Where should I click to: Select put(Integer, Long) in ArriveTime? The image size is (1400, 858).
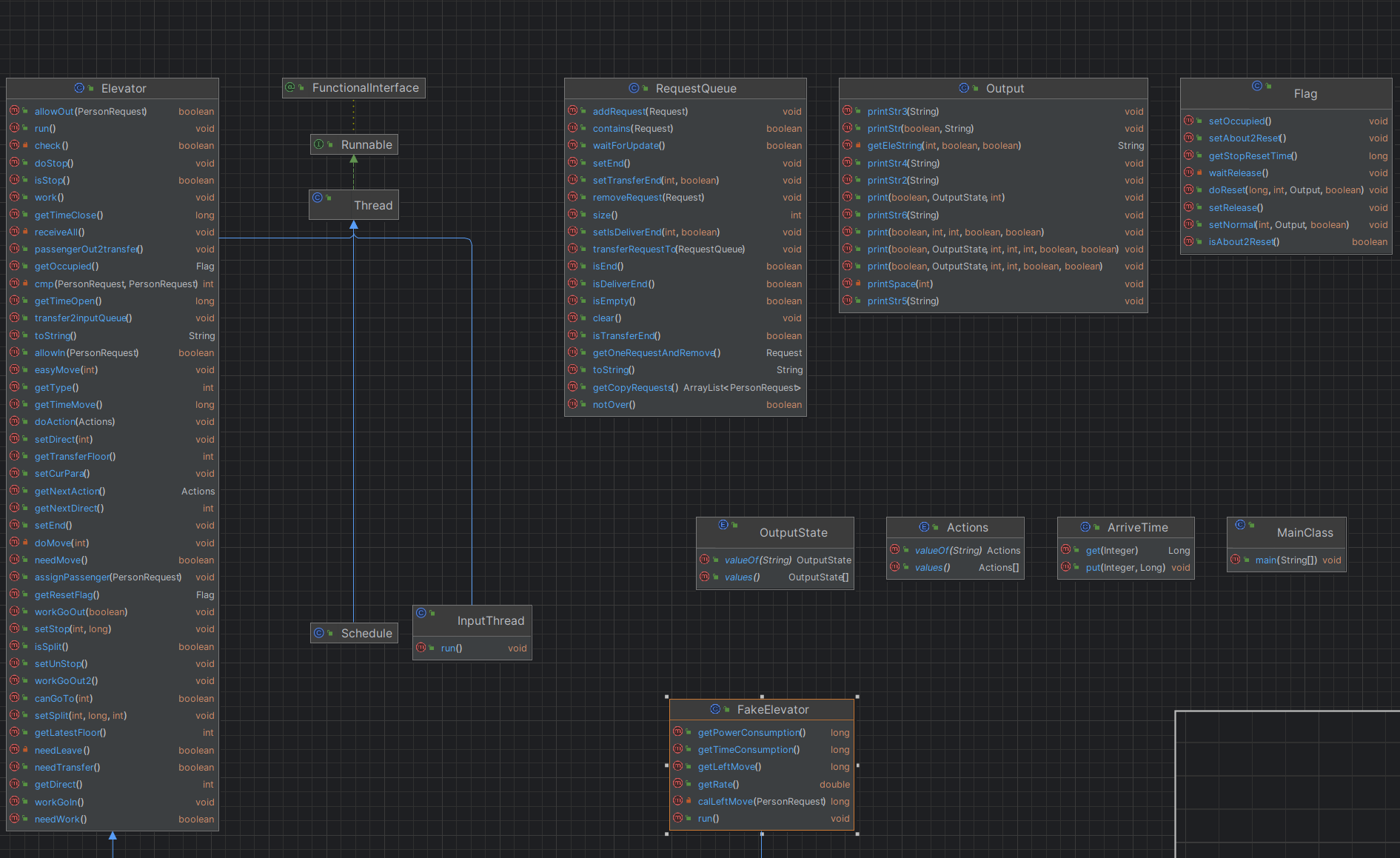[1125, 568]
